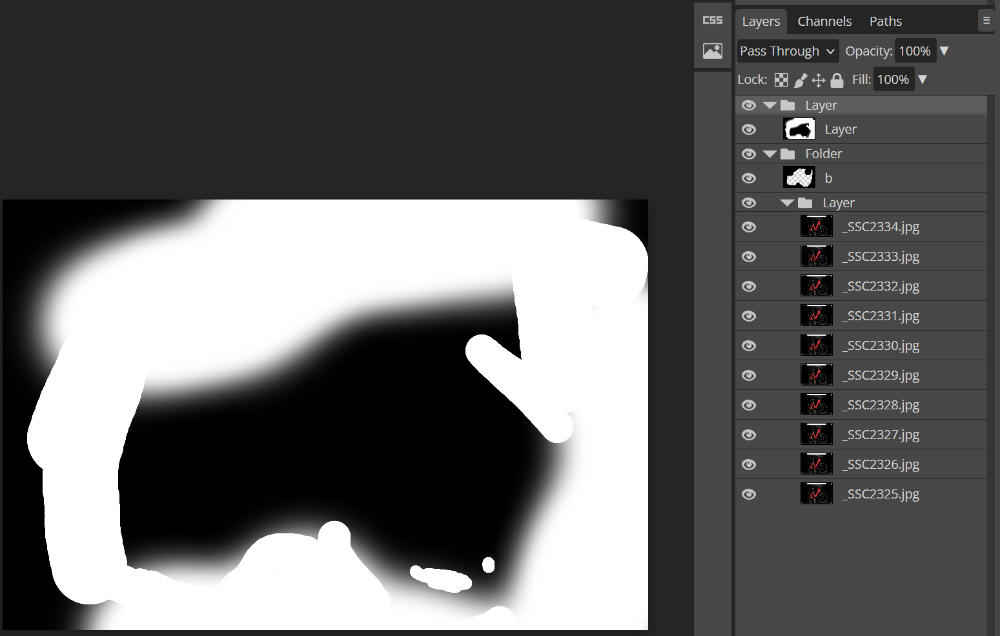
Task: Click the lock image pixels brush icon
Action: point(800,80)
